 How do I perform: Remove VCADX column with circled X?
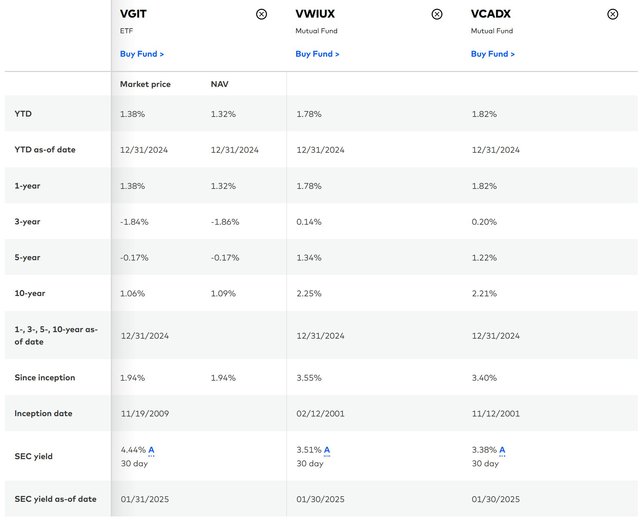613,14
